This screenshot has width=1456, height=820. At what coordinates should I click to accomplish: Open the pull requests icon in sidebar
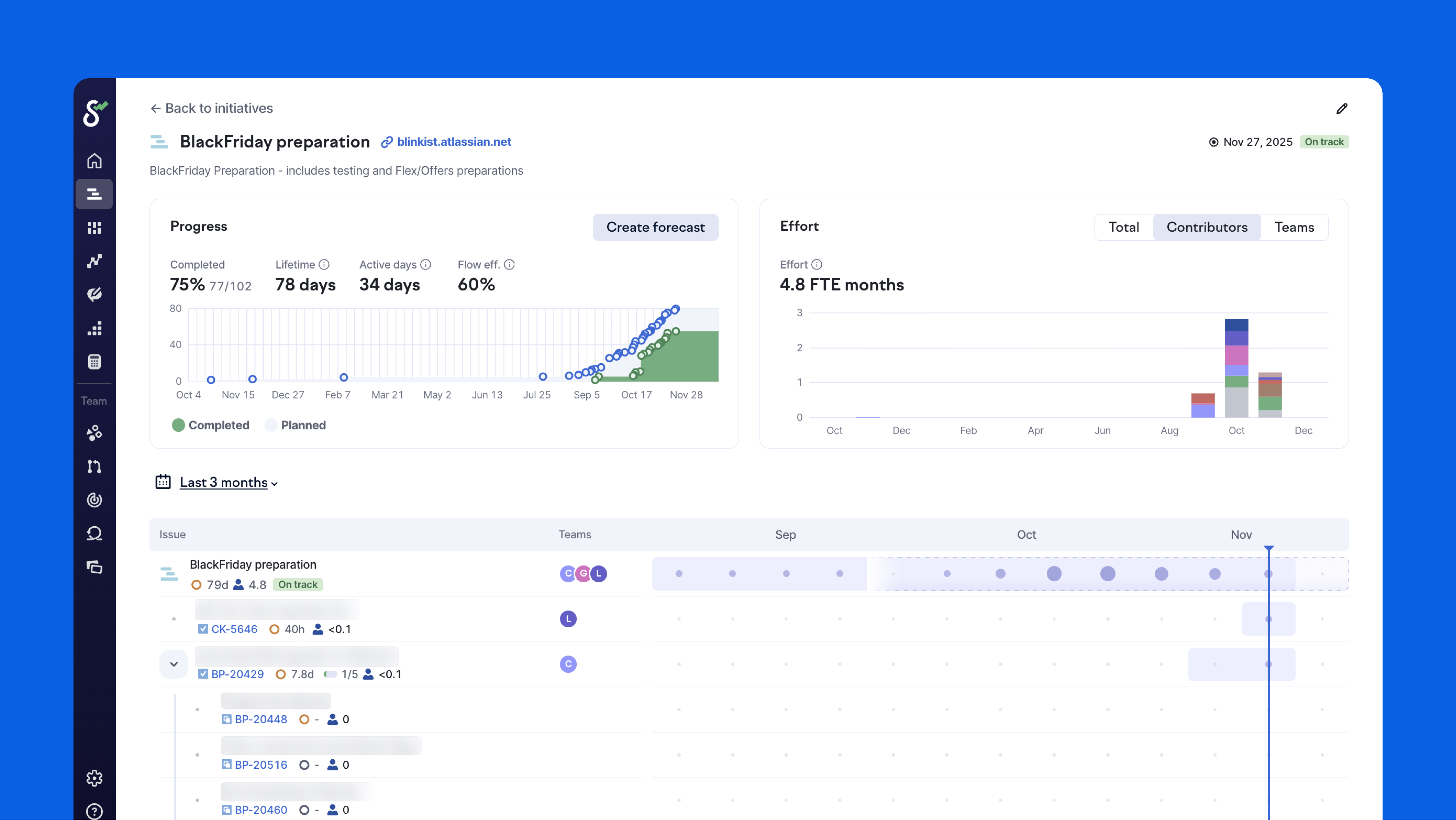[x=94, y=466]
